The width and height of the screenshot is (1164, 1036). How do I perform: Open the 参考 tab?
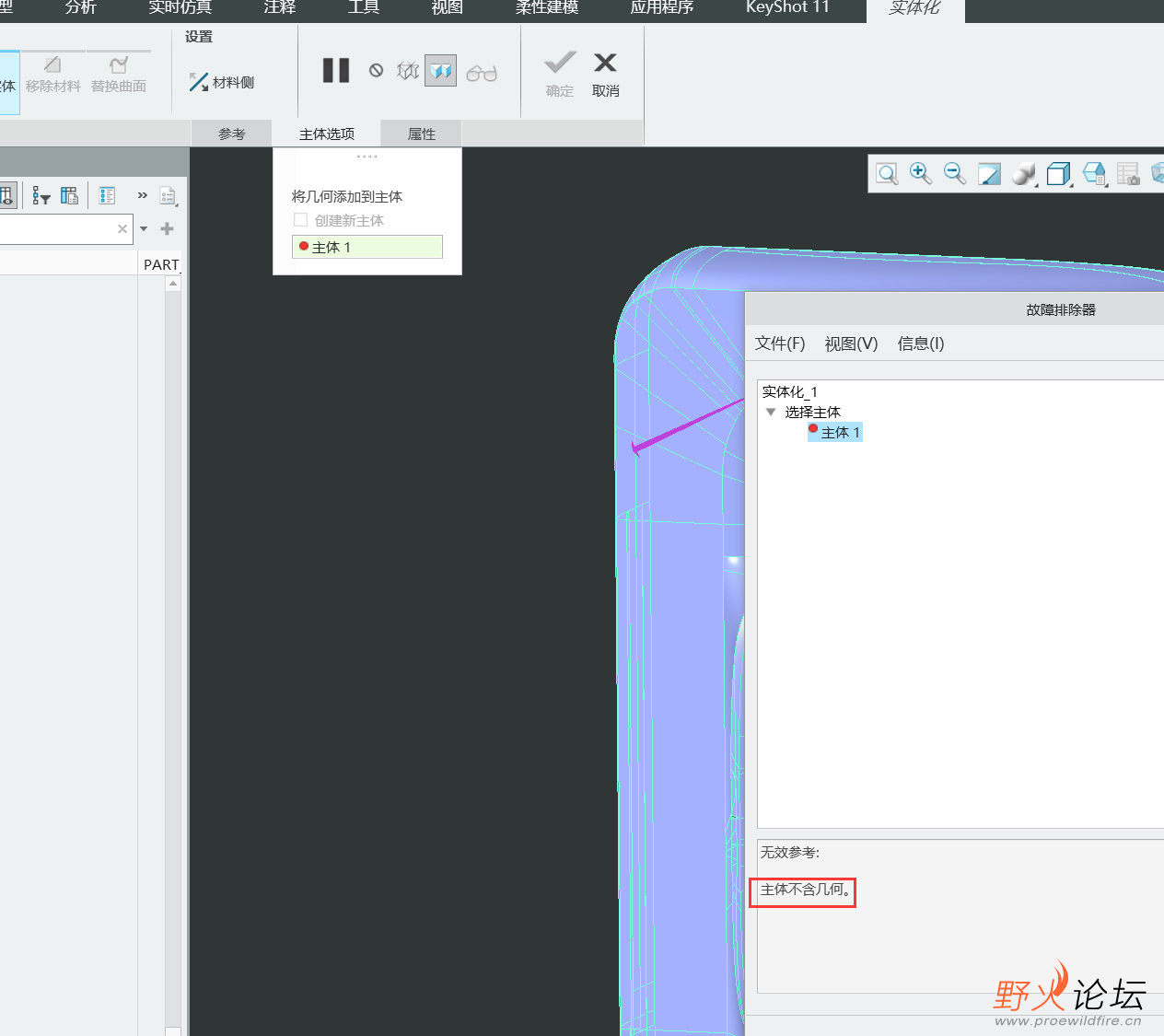point(232,134)
